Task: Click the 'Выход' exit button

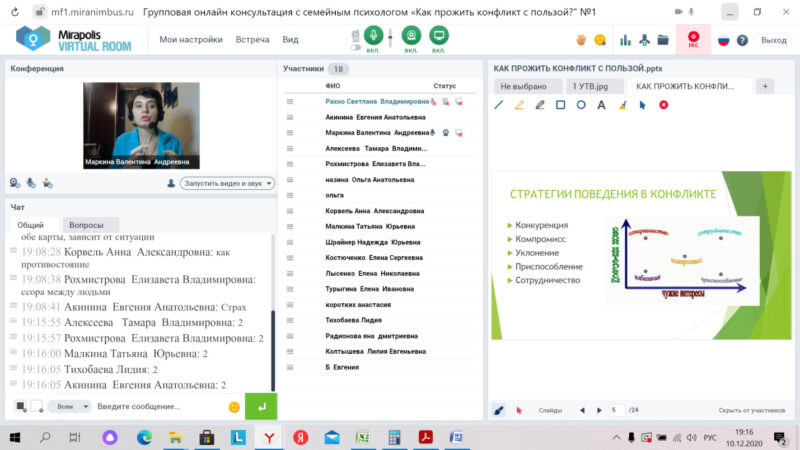Action: pos(773,40)
